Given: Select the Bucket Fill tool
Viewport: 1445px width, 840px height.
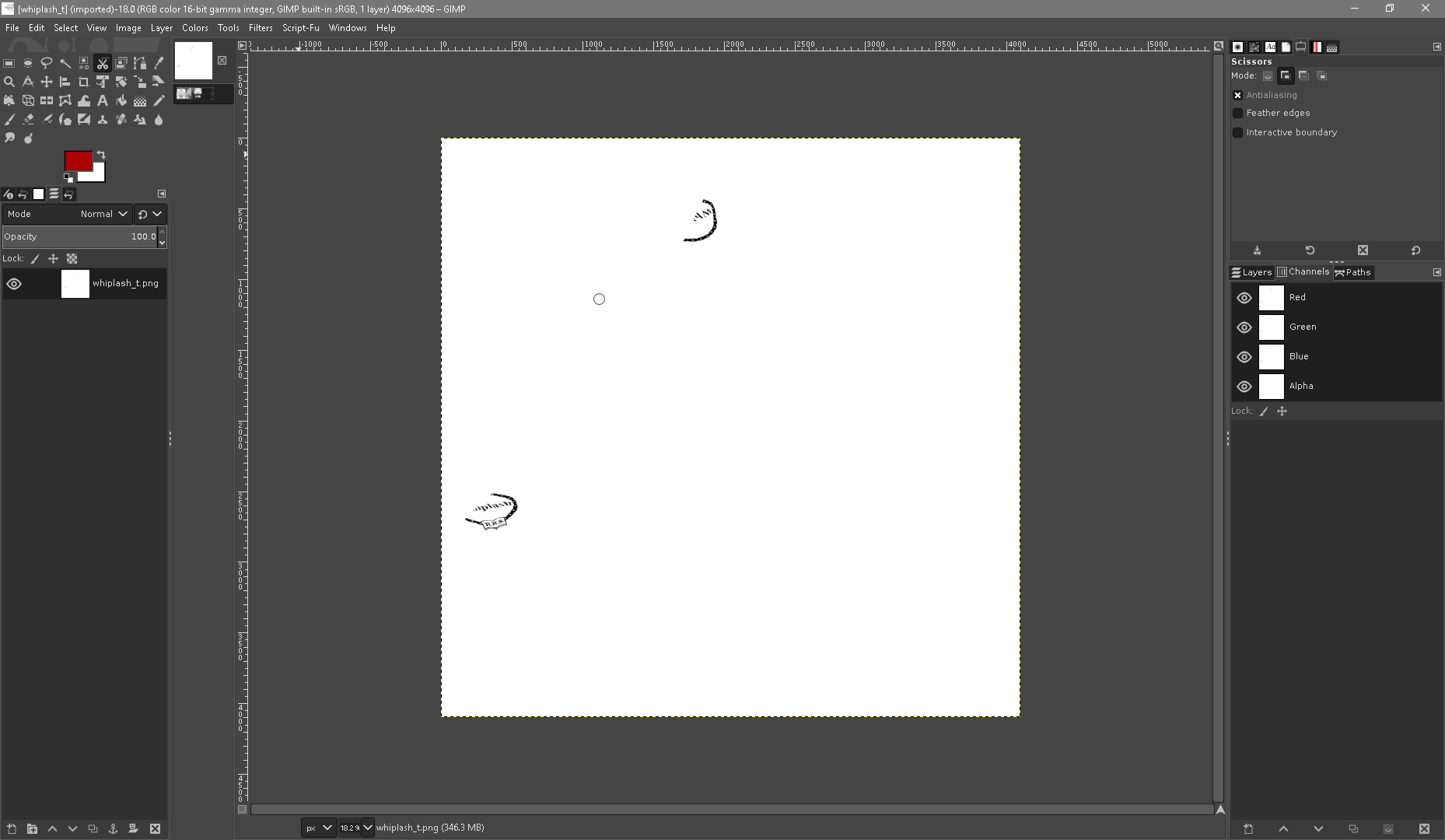Looking at the screenshot, I should click(x=121, y=100).
